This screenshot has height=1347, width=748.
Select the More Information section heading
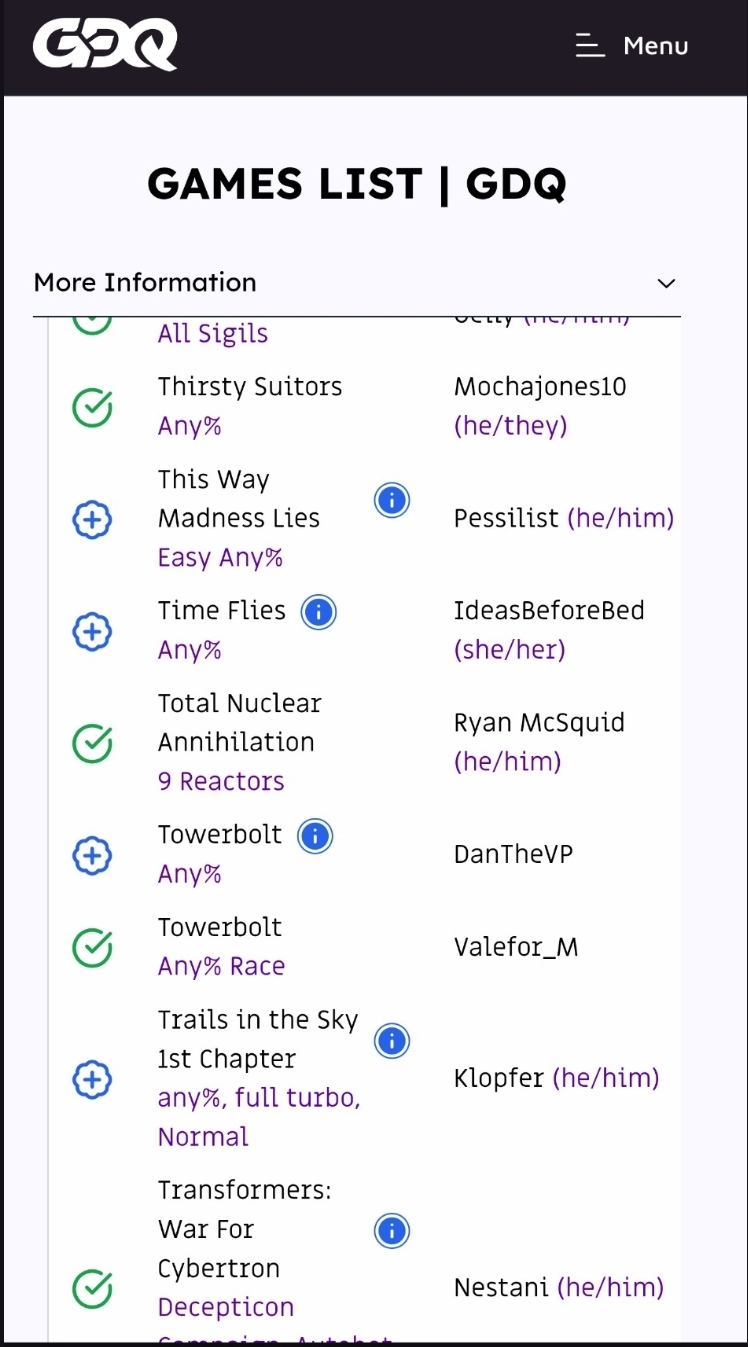[x=145, y=282]
